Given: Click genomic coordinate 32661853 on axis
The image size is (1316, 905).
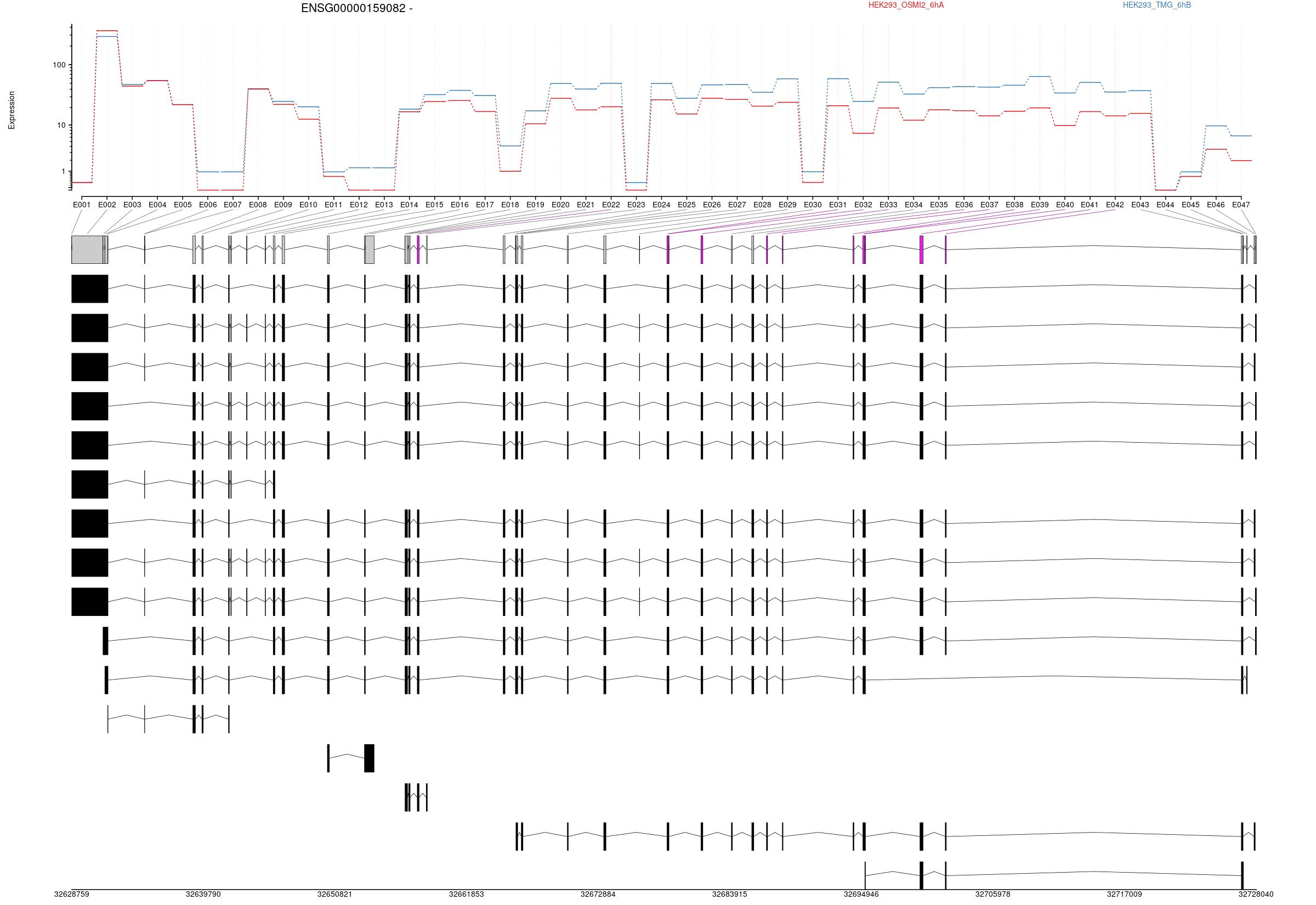Looking at the screenshot, I should [x=467, y=894].
